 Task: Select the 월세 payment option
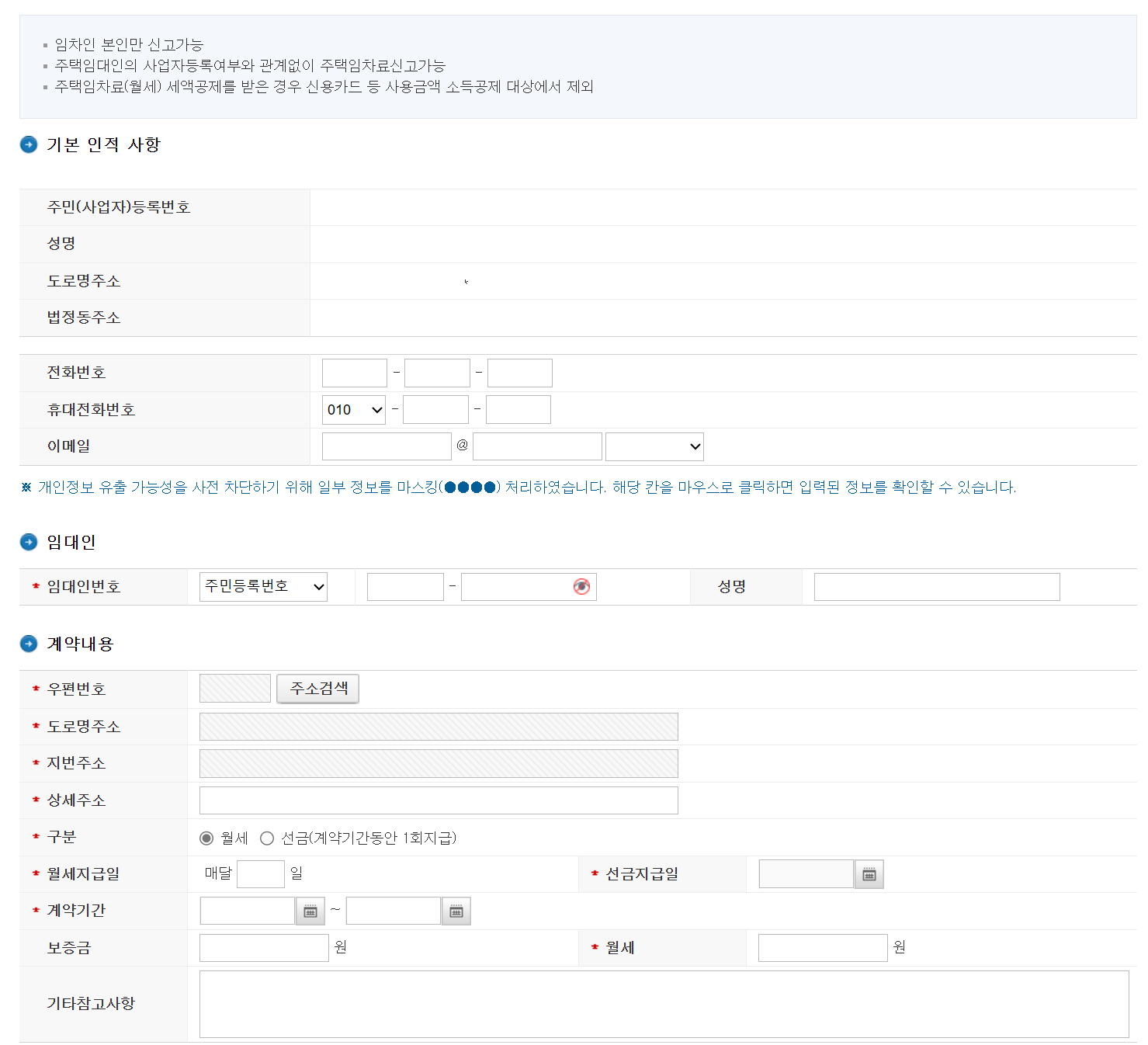point(206,838)
